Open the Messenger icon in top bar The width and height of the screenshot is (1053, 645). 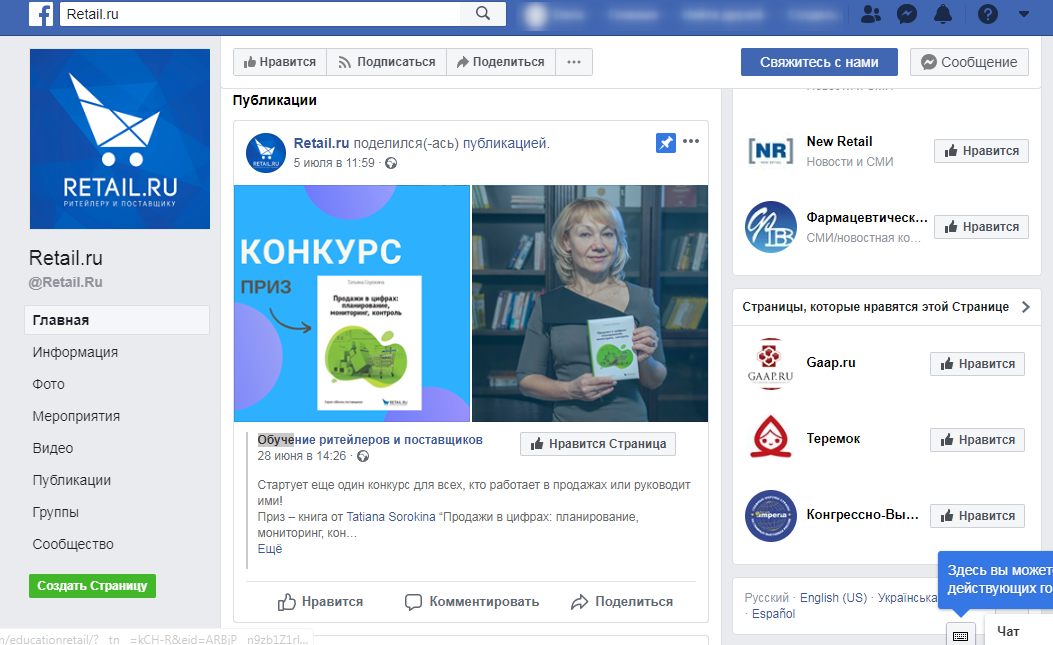(907, 14)
